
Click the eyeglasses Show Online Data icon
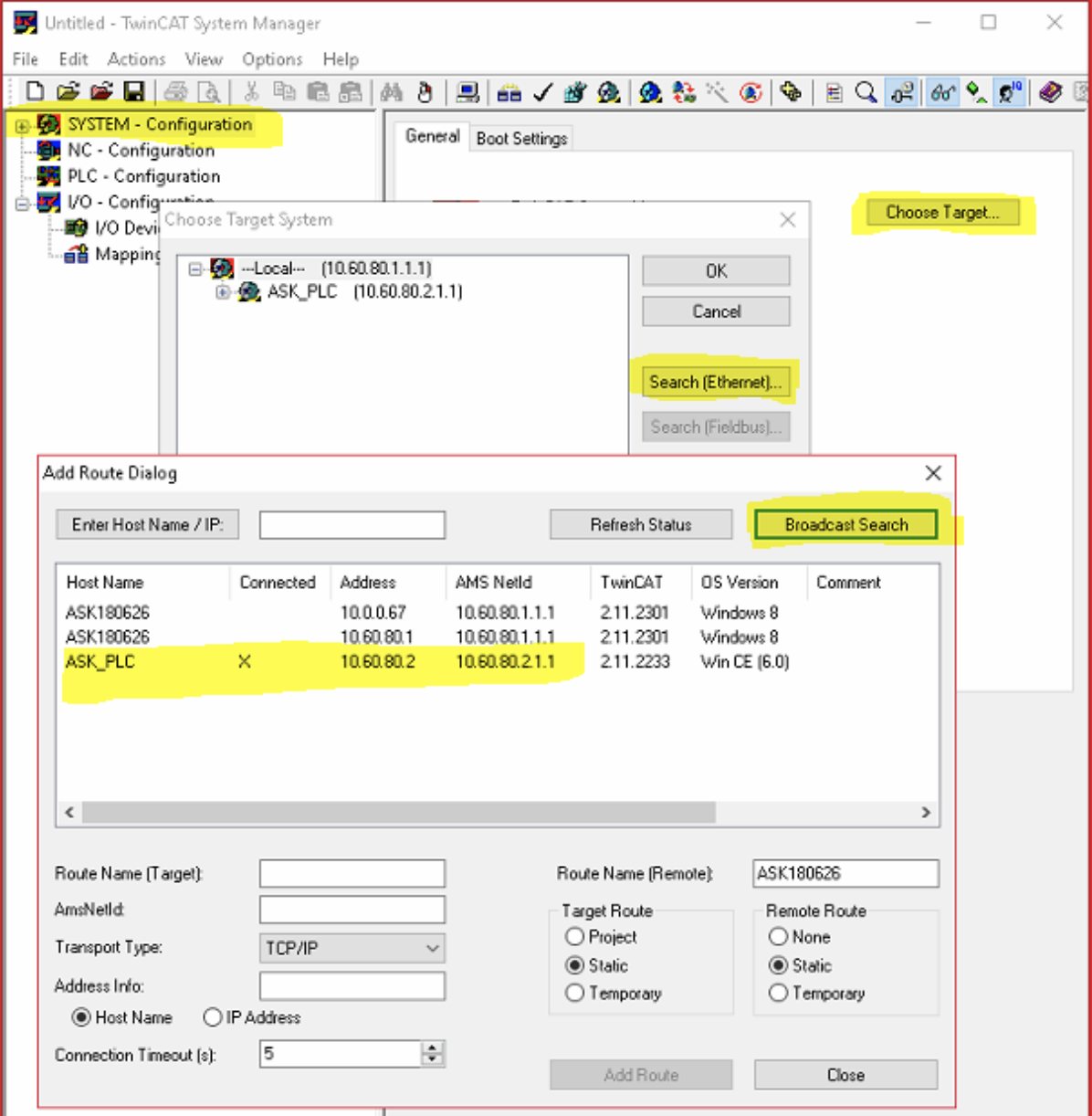point(942,92)
